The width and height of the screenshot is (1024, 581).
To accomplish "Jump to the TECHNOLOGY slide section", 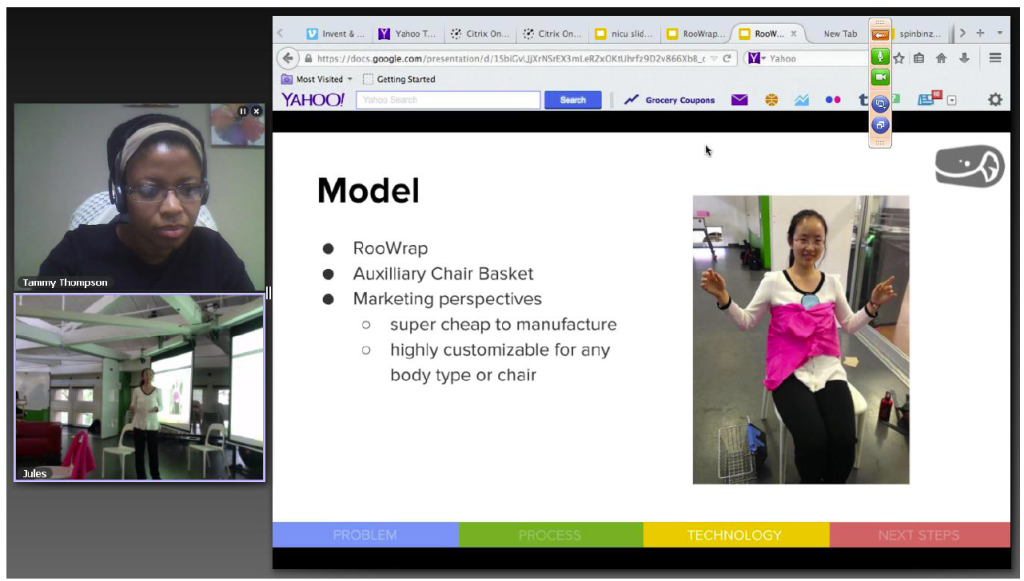I will (736, 535).
